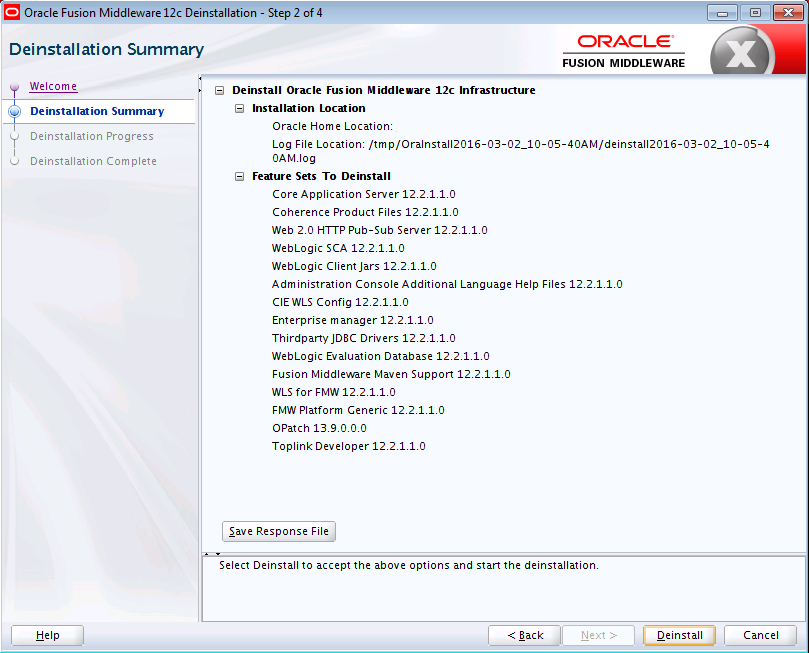Select the Log File Location row
Screen dimensions: 809x653
521,151
